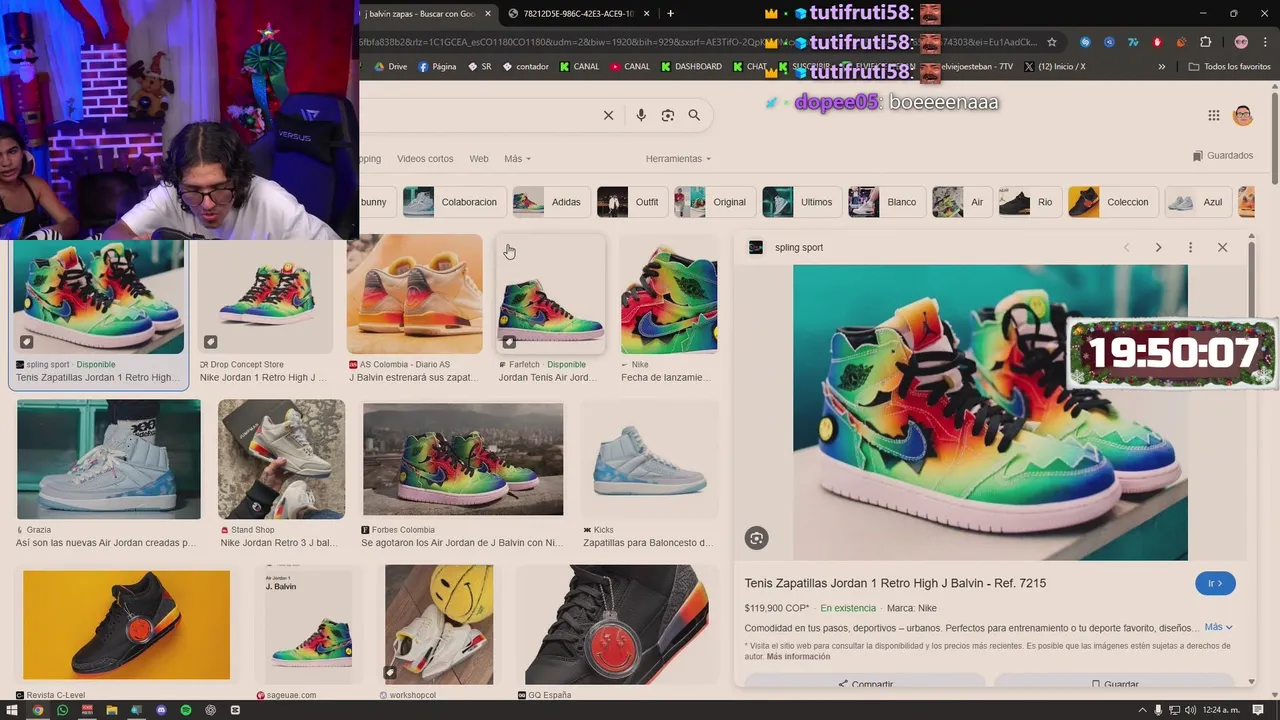Close the image preview panel
This screenshot has width=1280, height=720.
click(x=1222, y=247)
